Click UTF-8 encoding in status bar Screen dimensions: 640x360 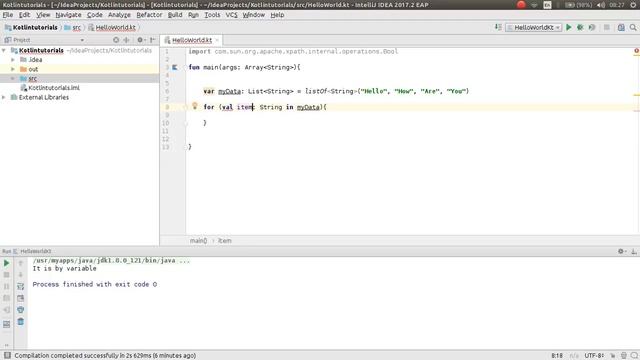point(594,356)
